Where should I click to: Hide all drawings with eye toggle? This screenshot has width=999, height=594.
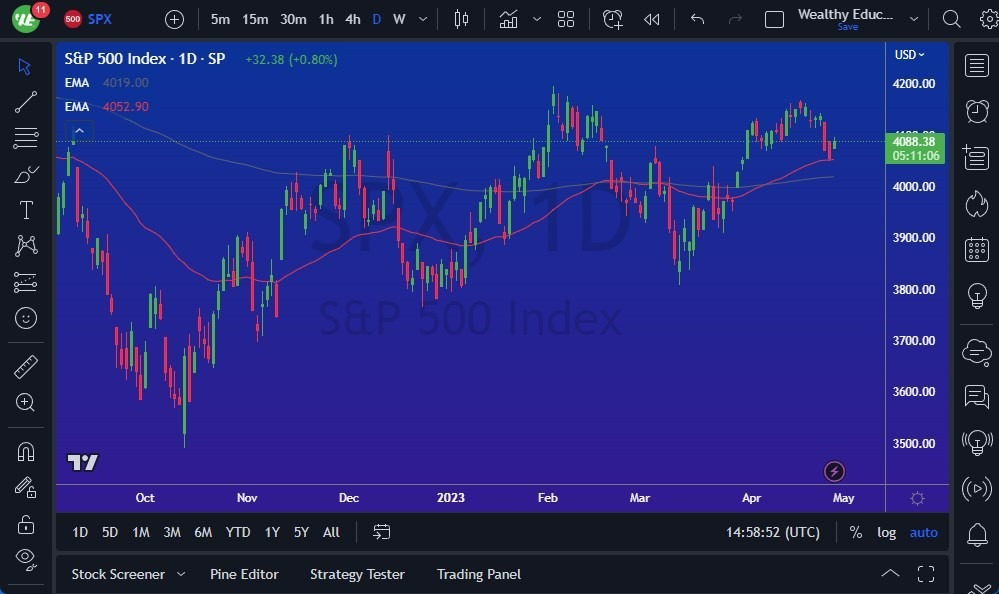(x=25, y=559)
